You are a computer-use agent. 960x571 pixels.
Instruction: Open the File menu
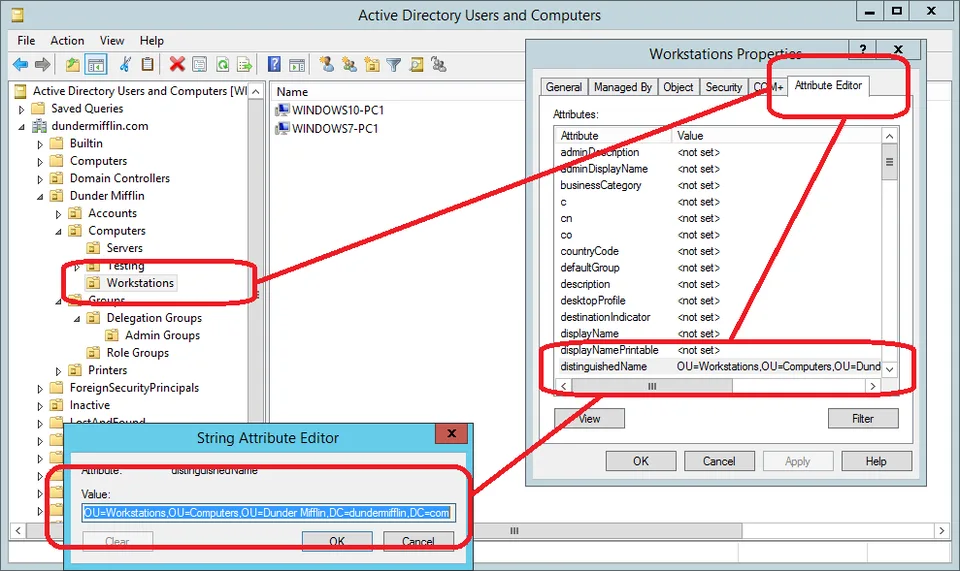26,40
